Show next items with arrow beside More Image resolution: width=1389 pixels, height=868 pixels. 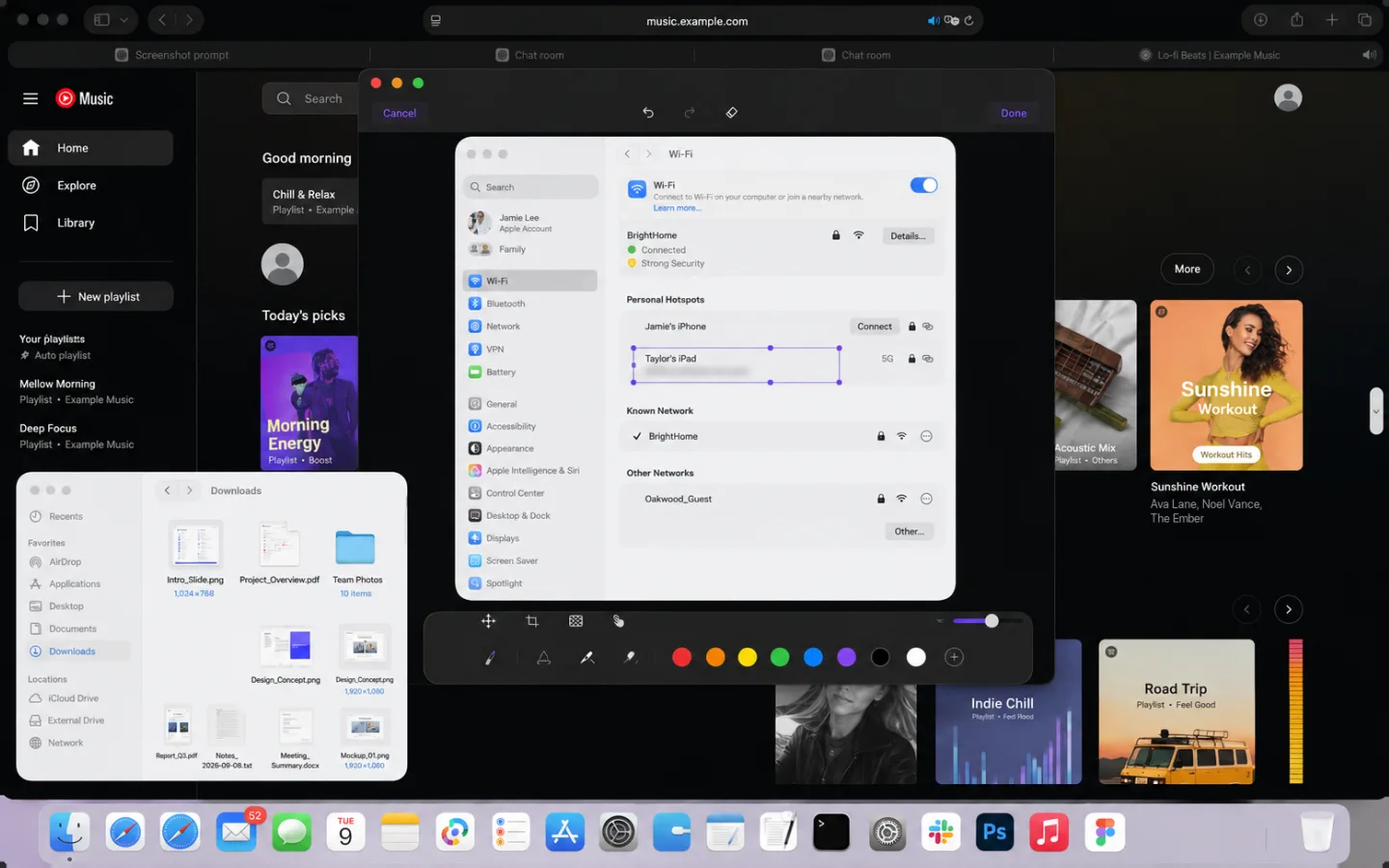coord(1289,270)
